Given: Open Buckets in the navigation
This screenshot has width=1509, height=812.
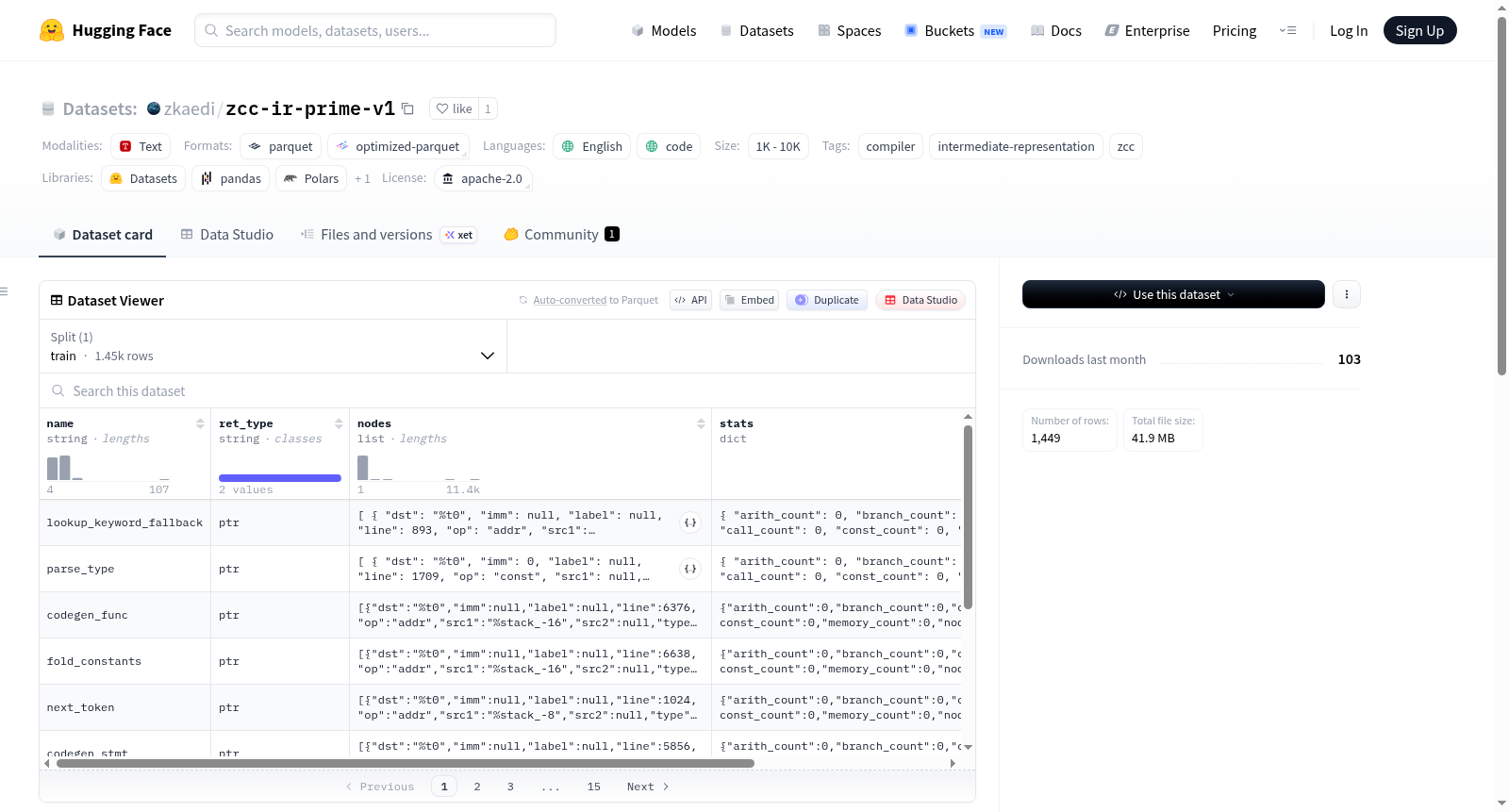Looking at the screenshot, I should [x=955, y=31].
